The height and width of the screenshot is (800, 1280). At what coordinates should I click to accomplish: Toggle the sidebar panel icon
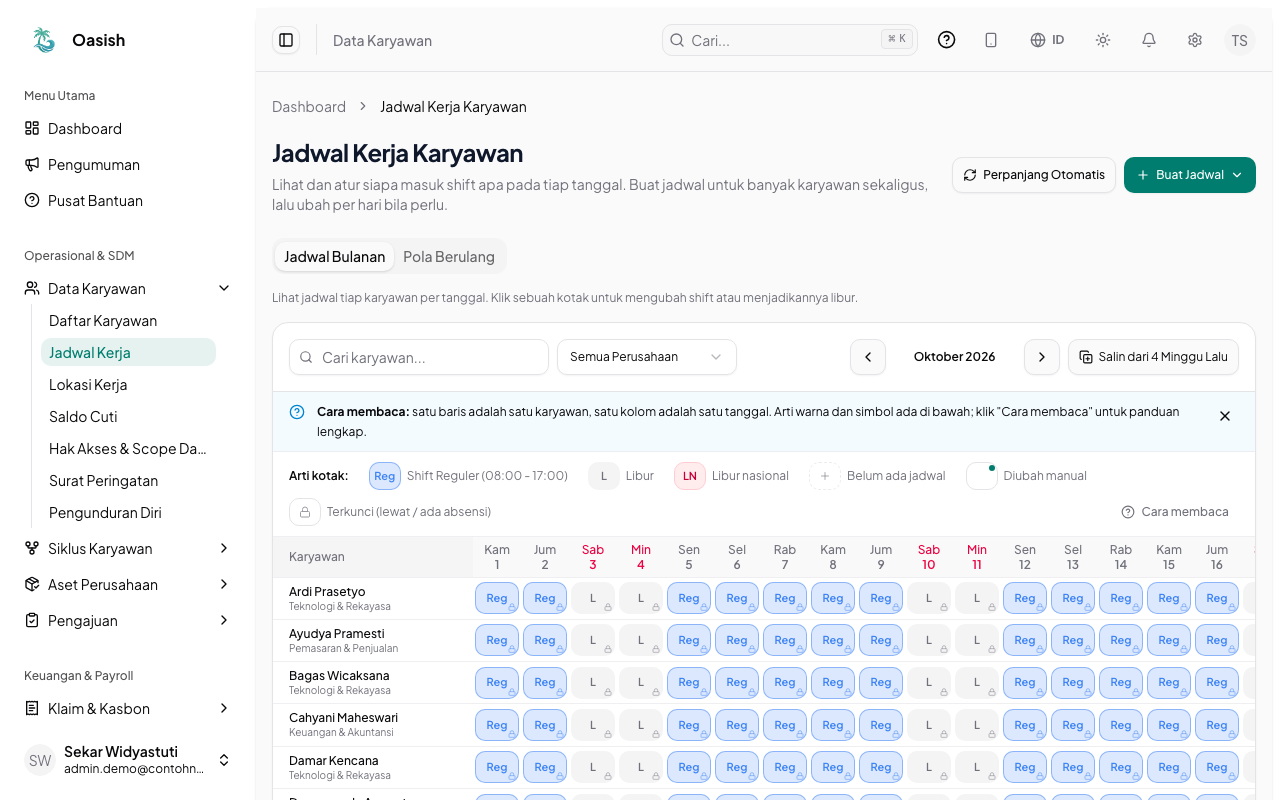click(286, 40)
